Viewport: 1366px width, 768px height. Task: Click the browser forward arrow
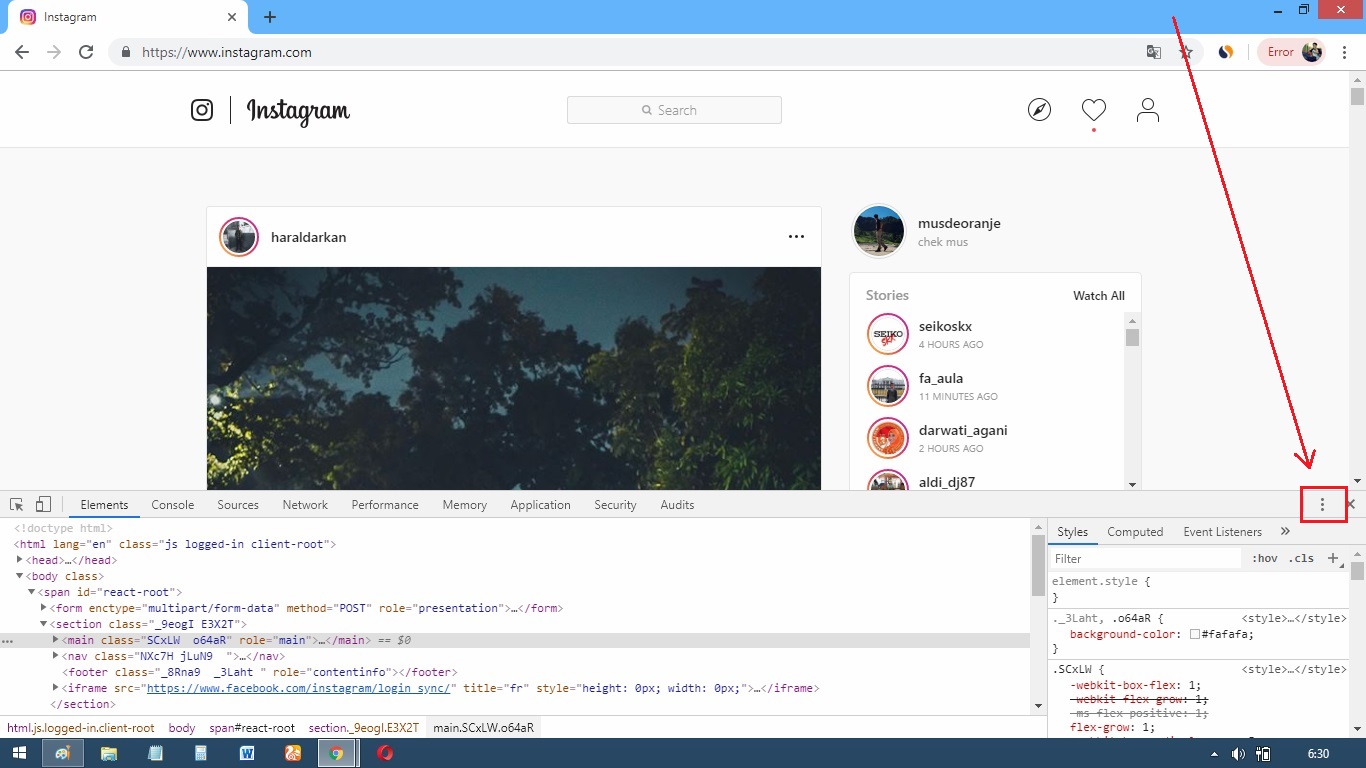54,52
